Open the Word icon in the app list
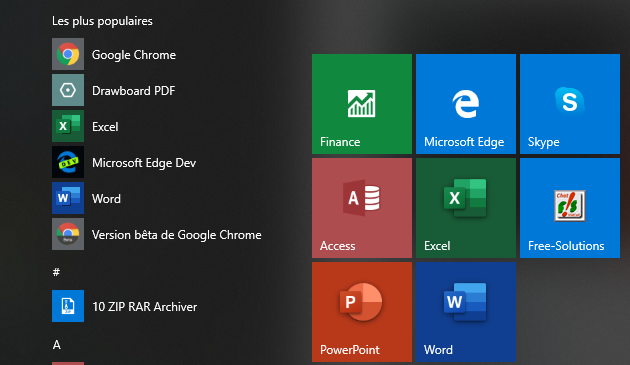 (x=68, y=198)
